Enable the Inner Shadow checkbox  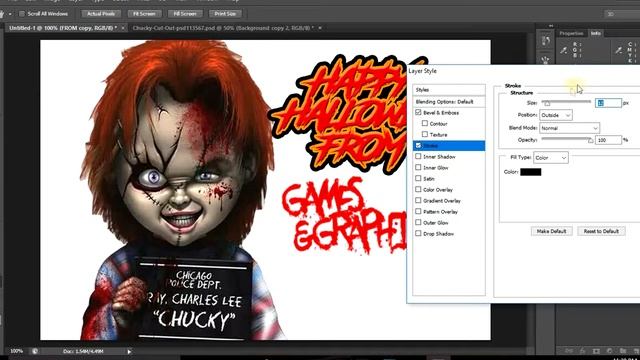[418, 156]
